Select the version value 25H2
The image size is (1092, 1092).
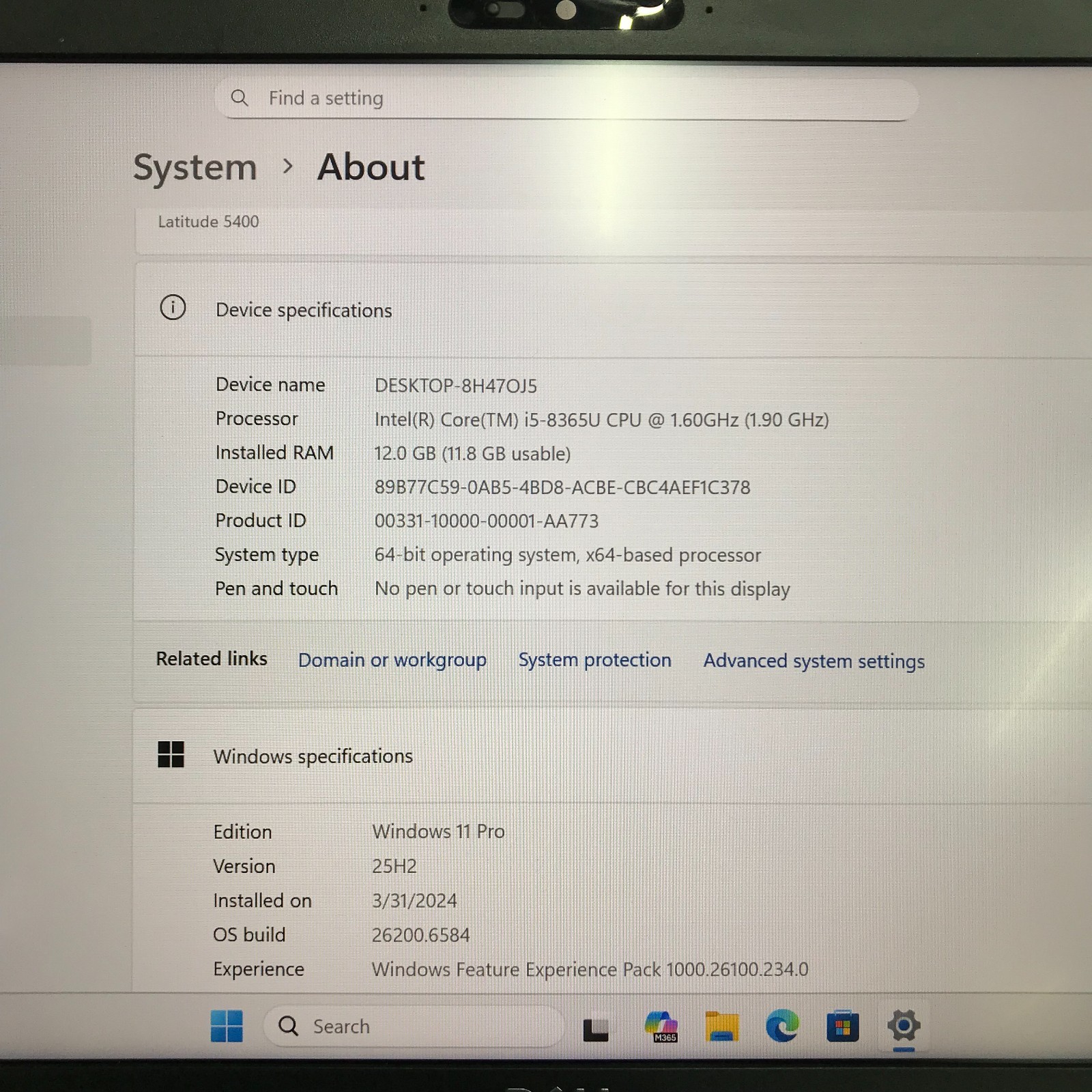394,866
